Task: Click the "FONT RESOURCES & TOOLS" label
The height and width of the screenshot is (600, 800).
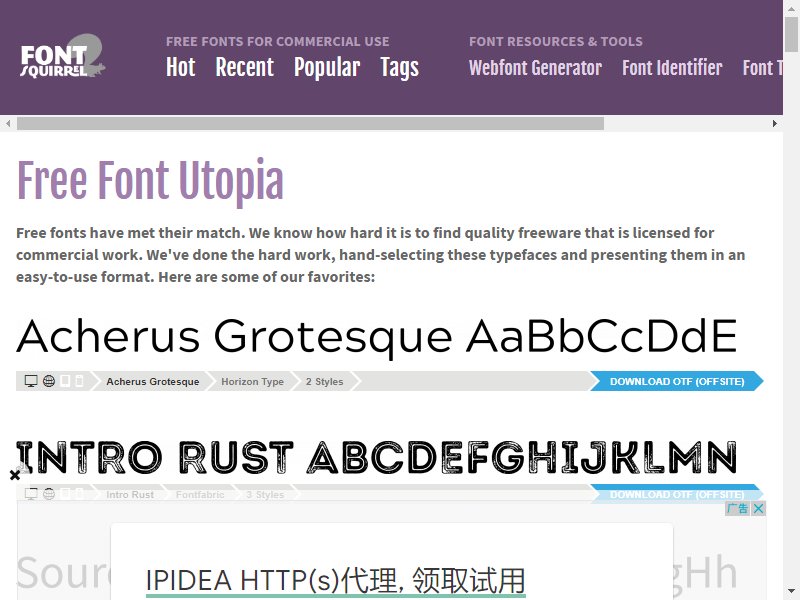Action: (556, 41)
